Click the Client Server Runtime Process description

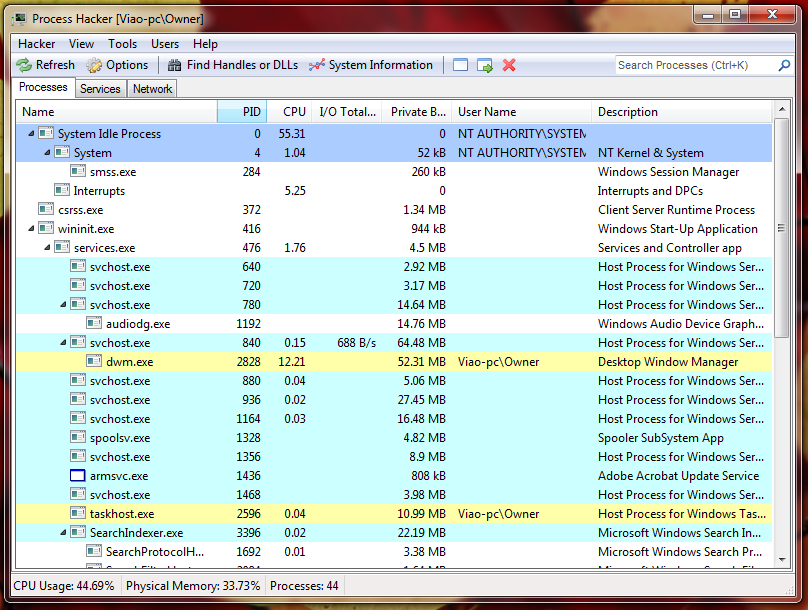point(676,210)
